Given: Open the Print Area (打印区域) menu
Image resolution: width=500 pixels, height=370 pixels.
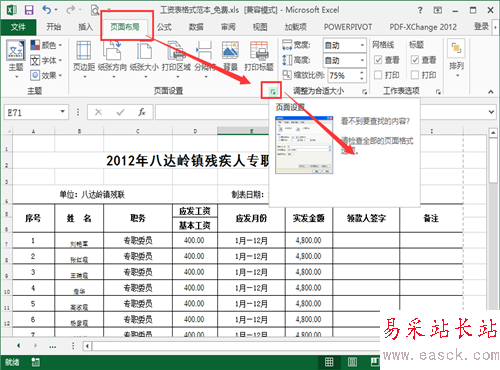Looking at the screenshot, I should 176,59.
